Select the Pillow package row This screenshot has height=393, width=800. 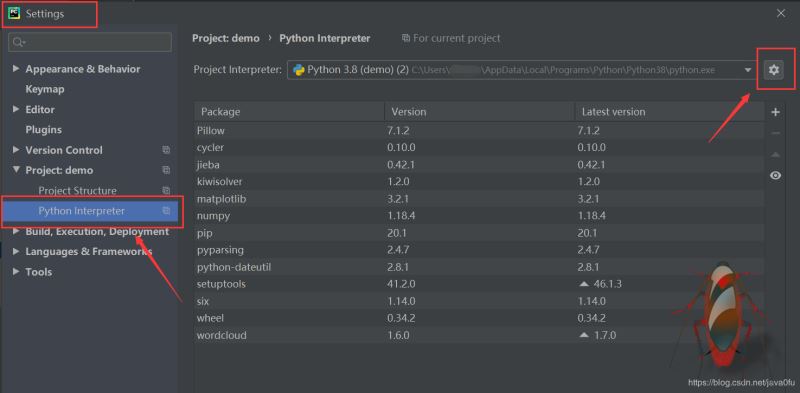479,131
